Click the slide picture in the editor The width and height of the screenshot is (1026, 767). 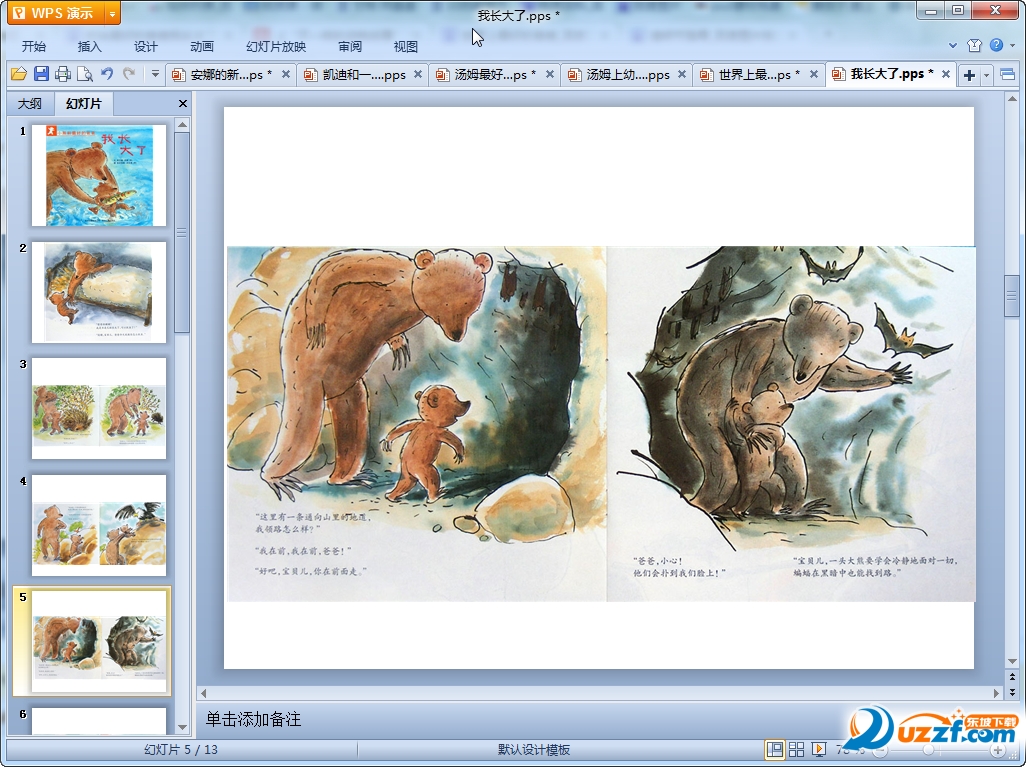coord(601,423)
